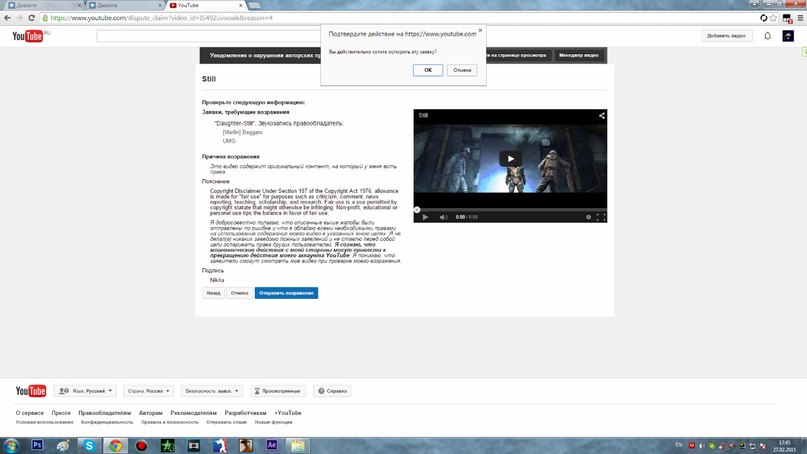
Task: Open the Правообладателям footer link
Action: click(104, 413)
